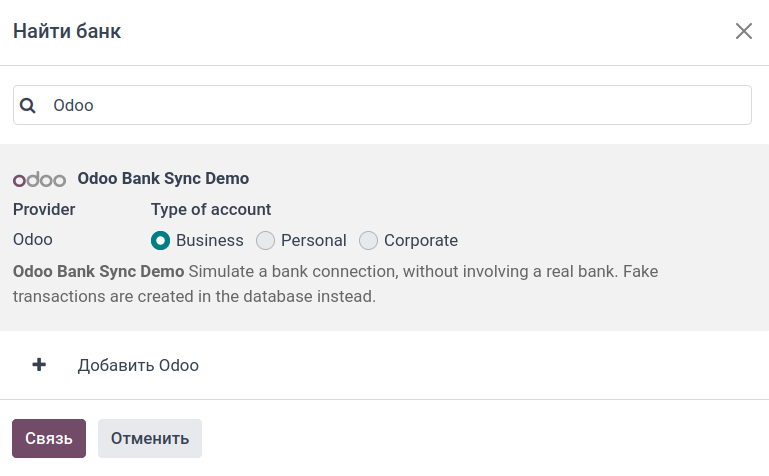The width and height of the screenshot is (769, 476).
Task: Click the Provider column heading
Action: pyautogui.click(x=44, y=209)
